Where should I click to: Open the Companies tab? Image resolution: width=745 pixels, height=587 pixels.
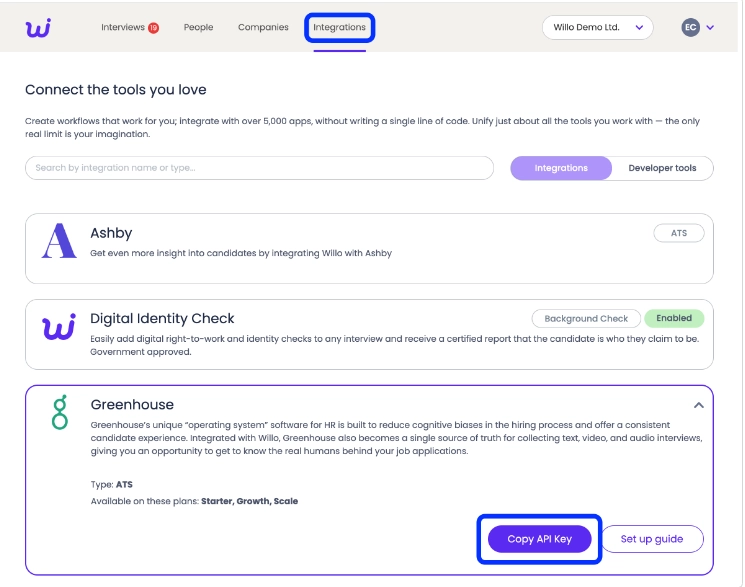263,27
